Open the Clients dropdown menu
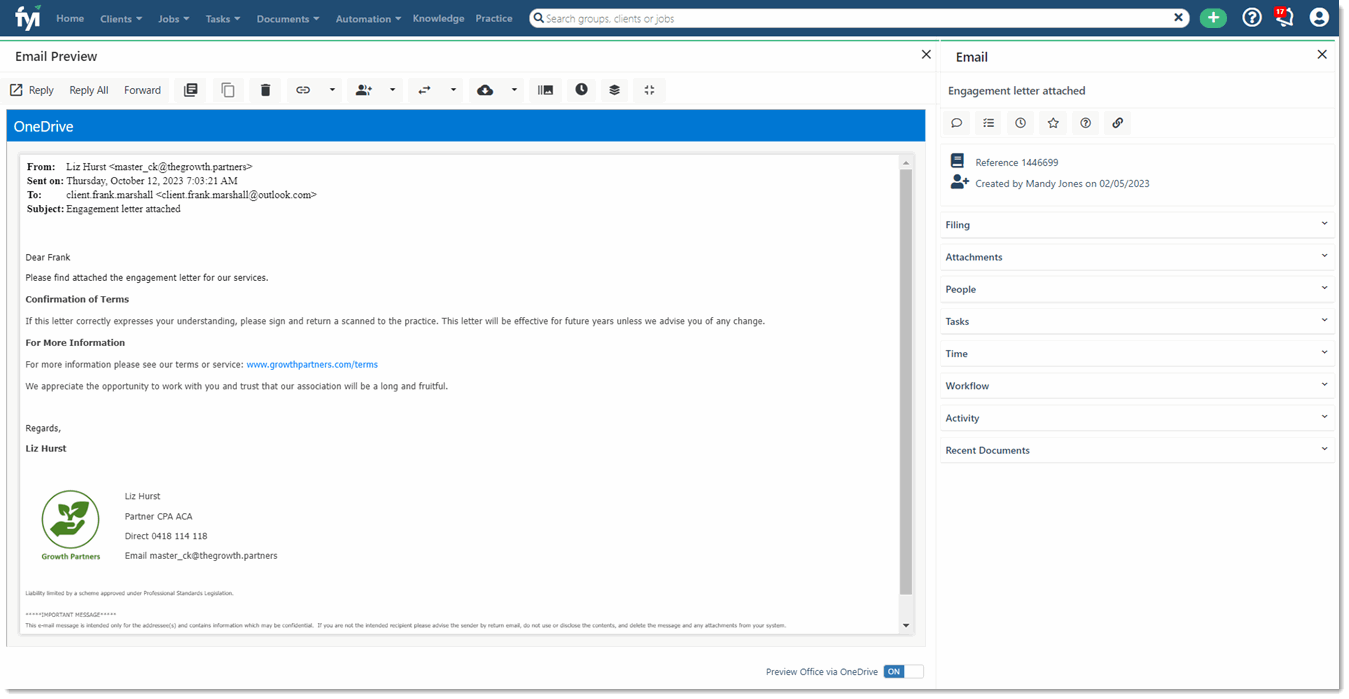Viewport: 1349px width, 699px height. click(x=120, y=17)
